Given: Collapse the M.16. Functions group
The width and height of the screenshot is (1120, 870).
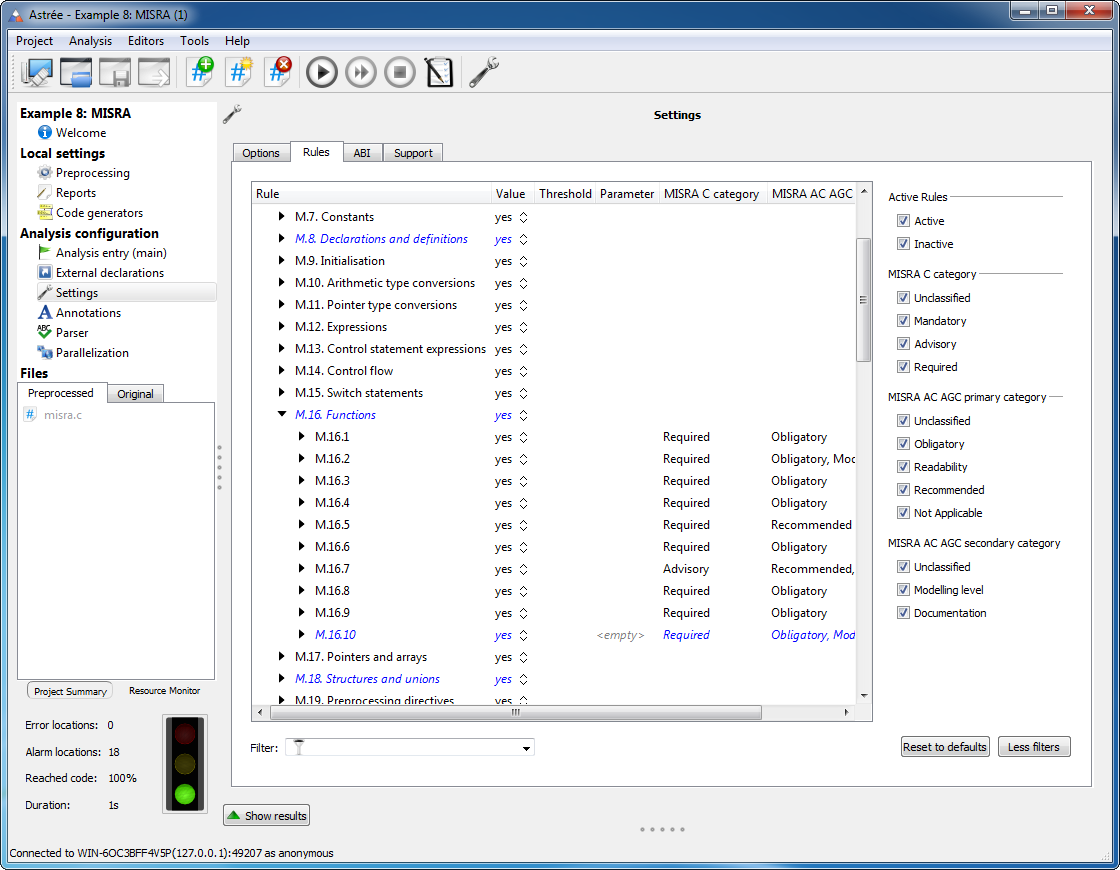Looking at the screenshot, I should [x=281, y=414].
